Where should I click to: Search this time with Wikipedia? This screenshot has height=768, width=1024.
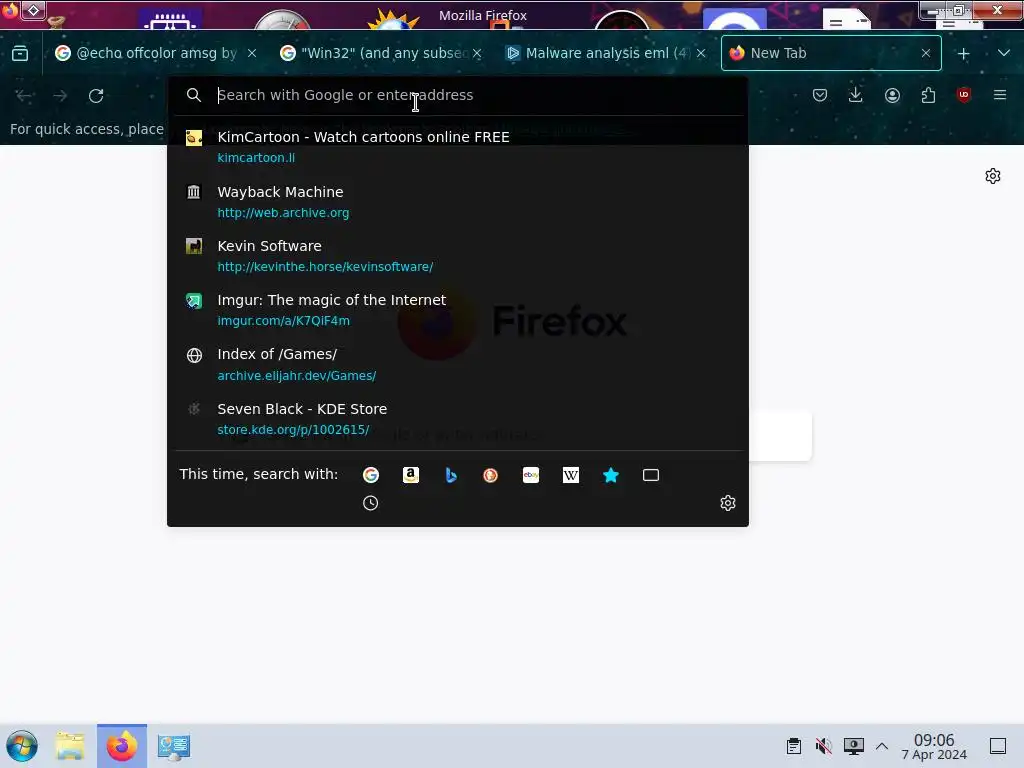pos(571,475)
